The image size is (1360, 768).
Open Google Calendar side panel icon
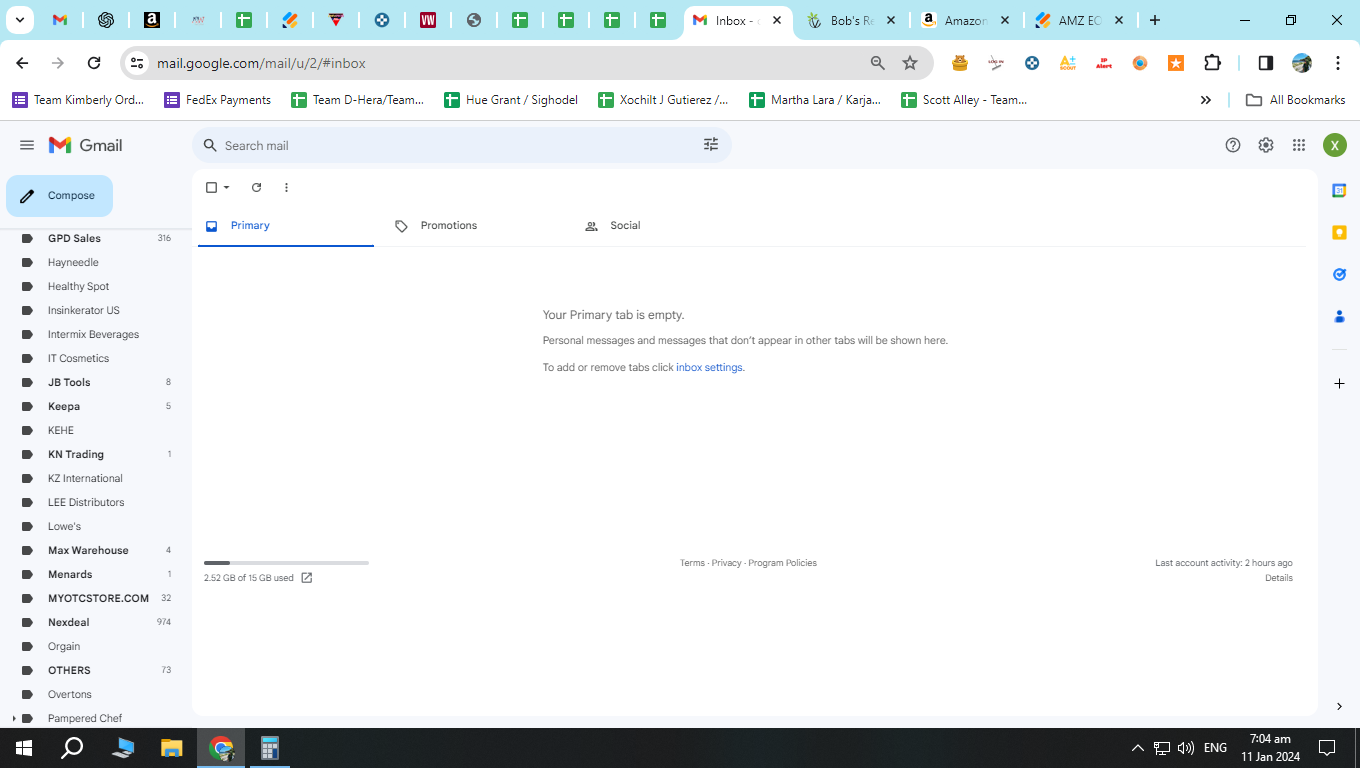click(1339, 190)
